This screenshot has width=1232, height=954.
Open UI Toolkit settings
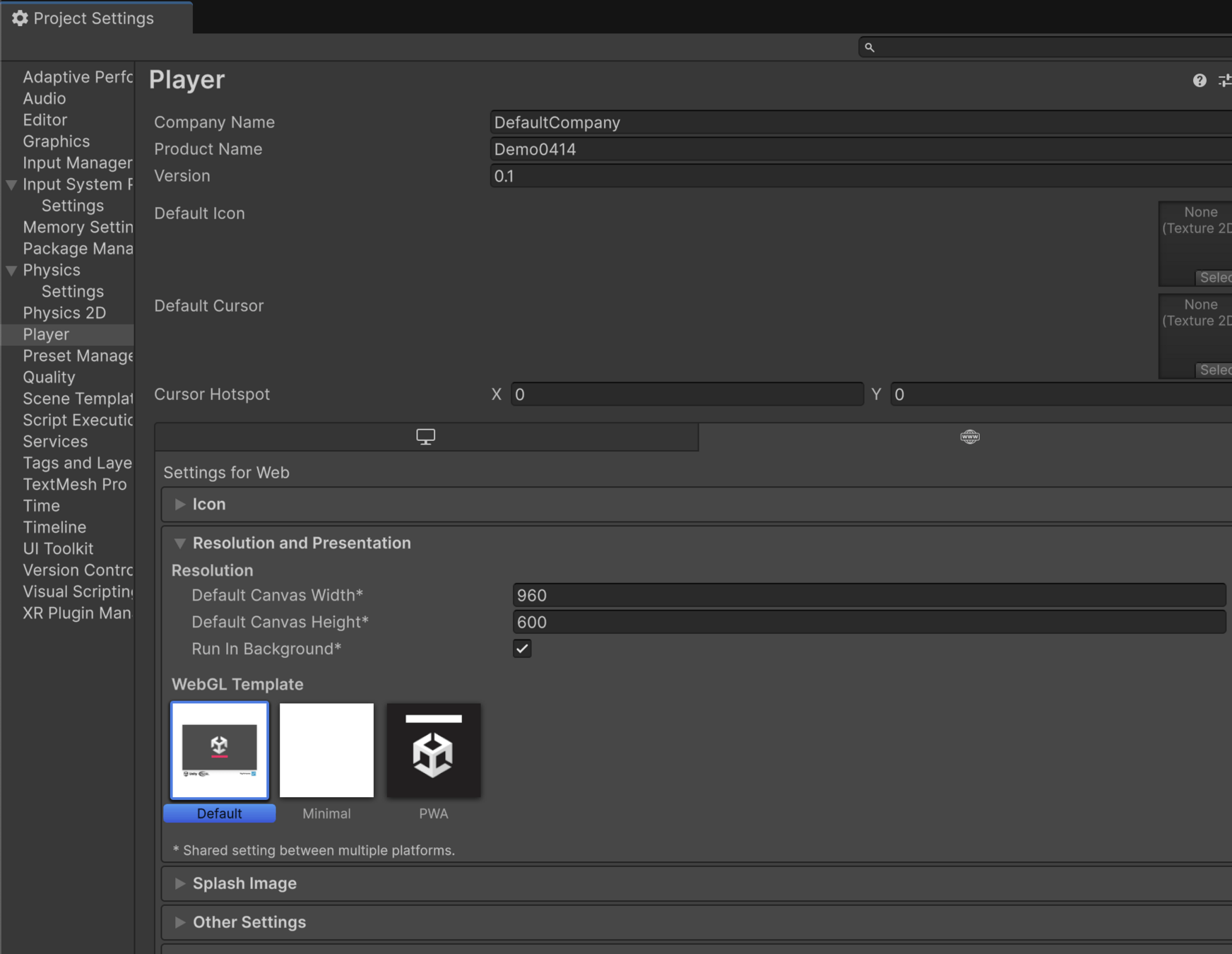58,549
